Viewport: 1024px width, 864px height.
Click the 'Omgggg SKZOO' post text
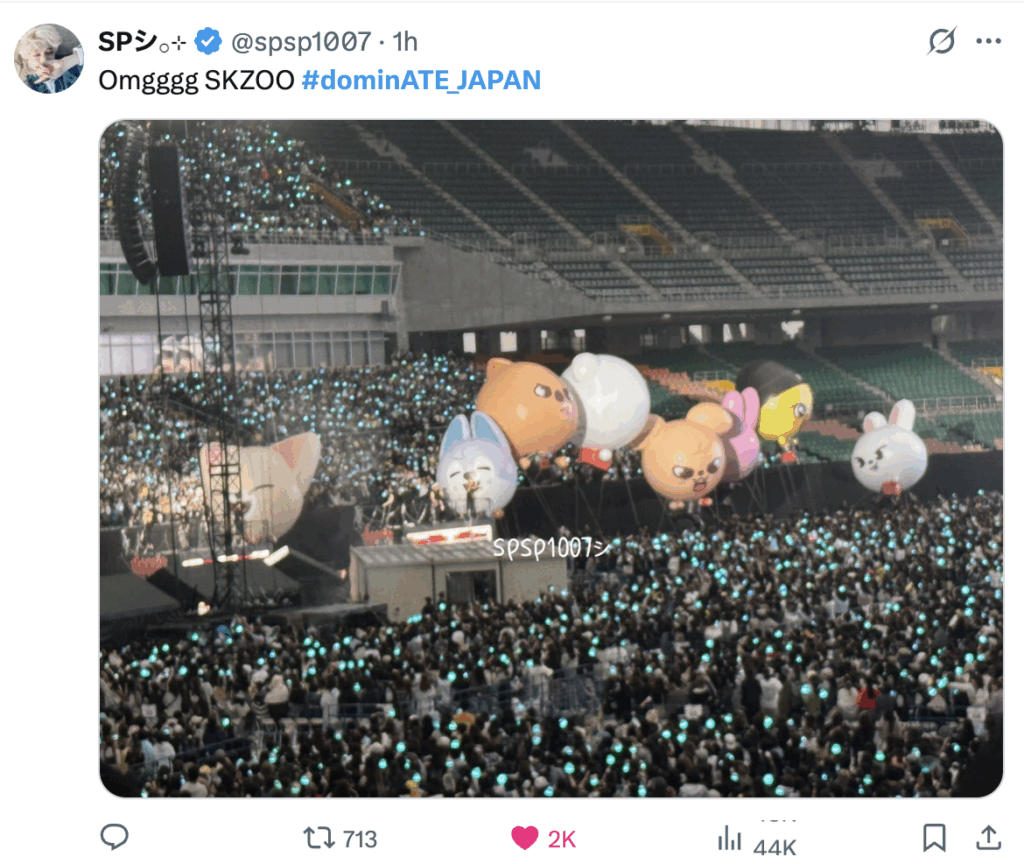click(197, 80)
